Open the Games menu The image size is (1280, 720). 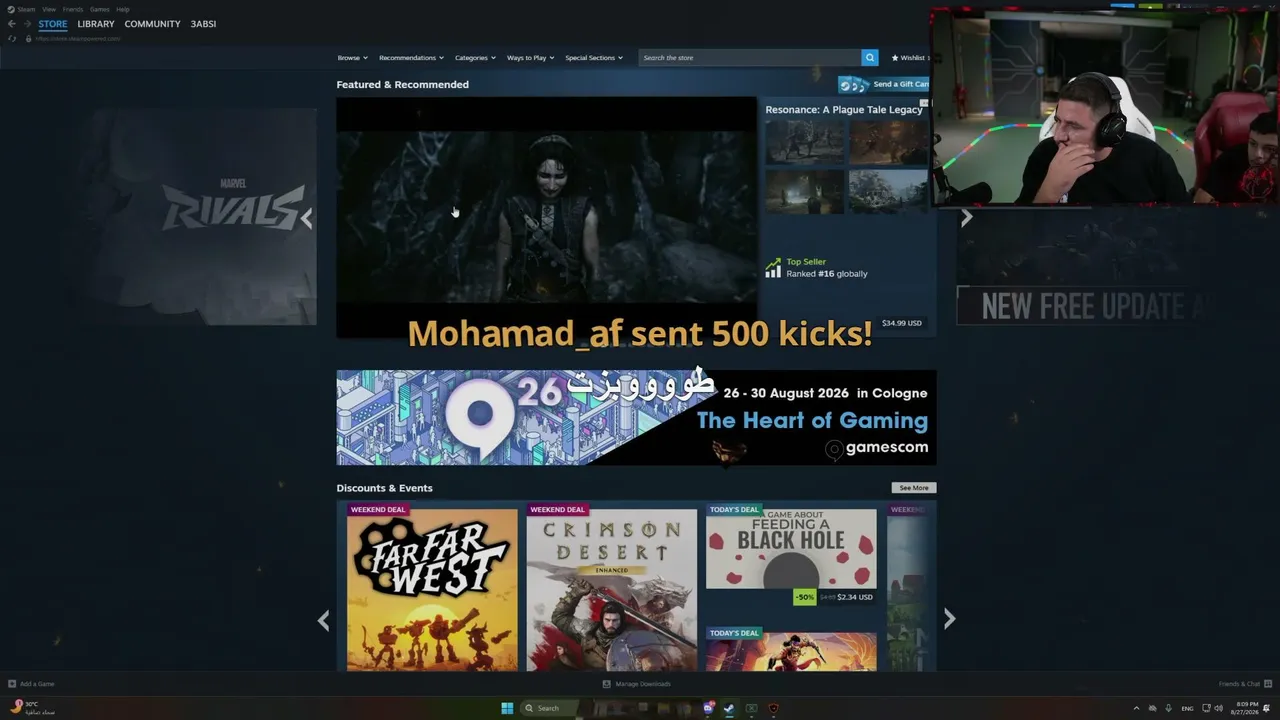[100, 9]
